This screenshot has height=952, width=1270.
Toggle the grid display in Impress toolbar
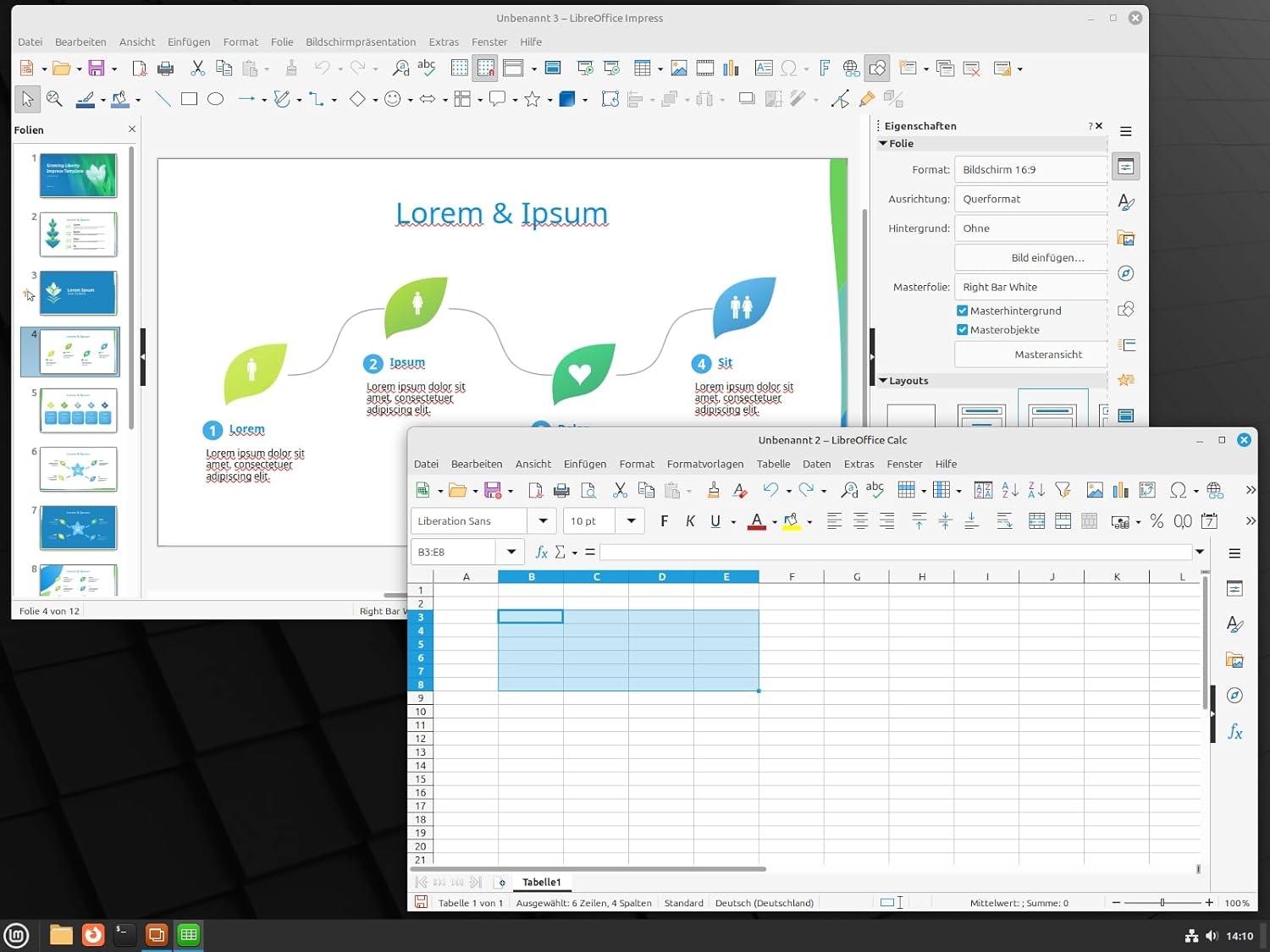(x=459, y=69)
